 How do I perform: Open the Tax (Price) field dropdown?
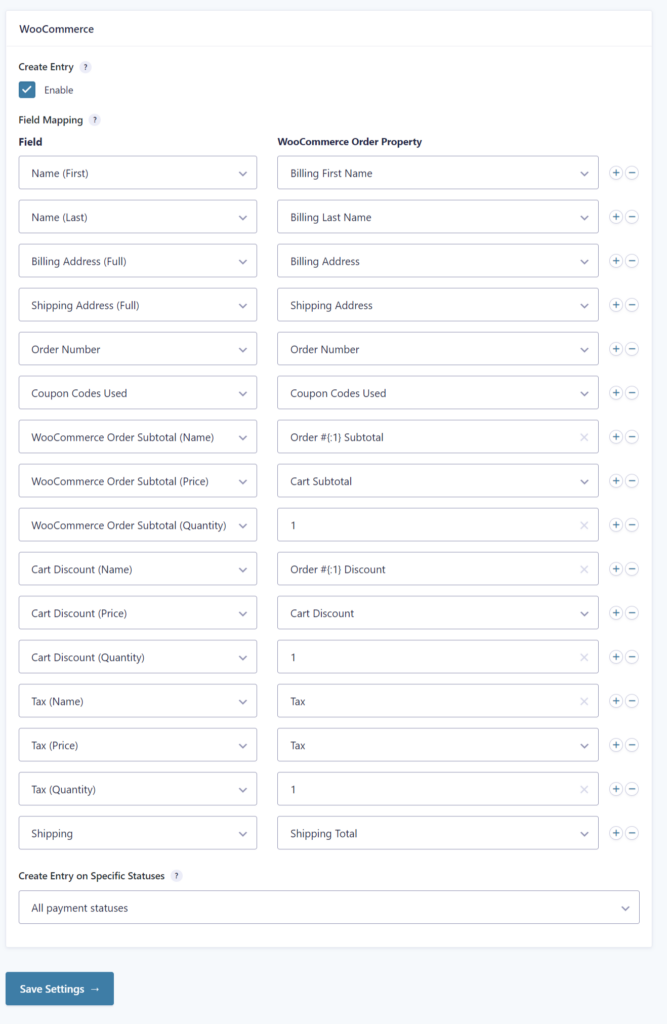[137, 745]
